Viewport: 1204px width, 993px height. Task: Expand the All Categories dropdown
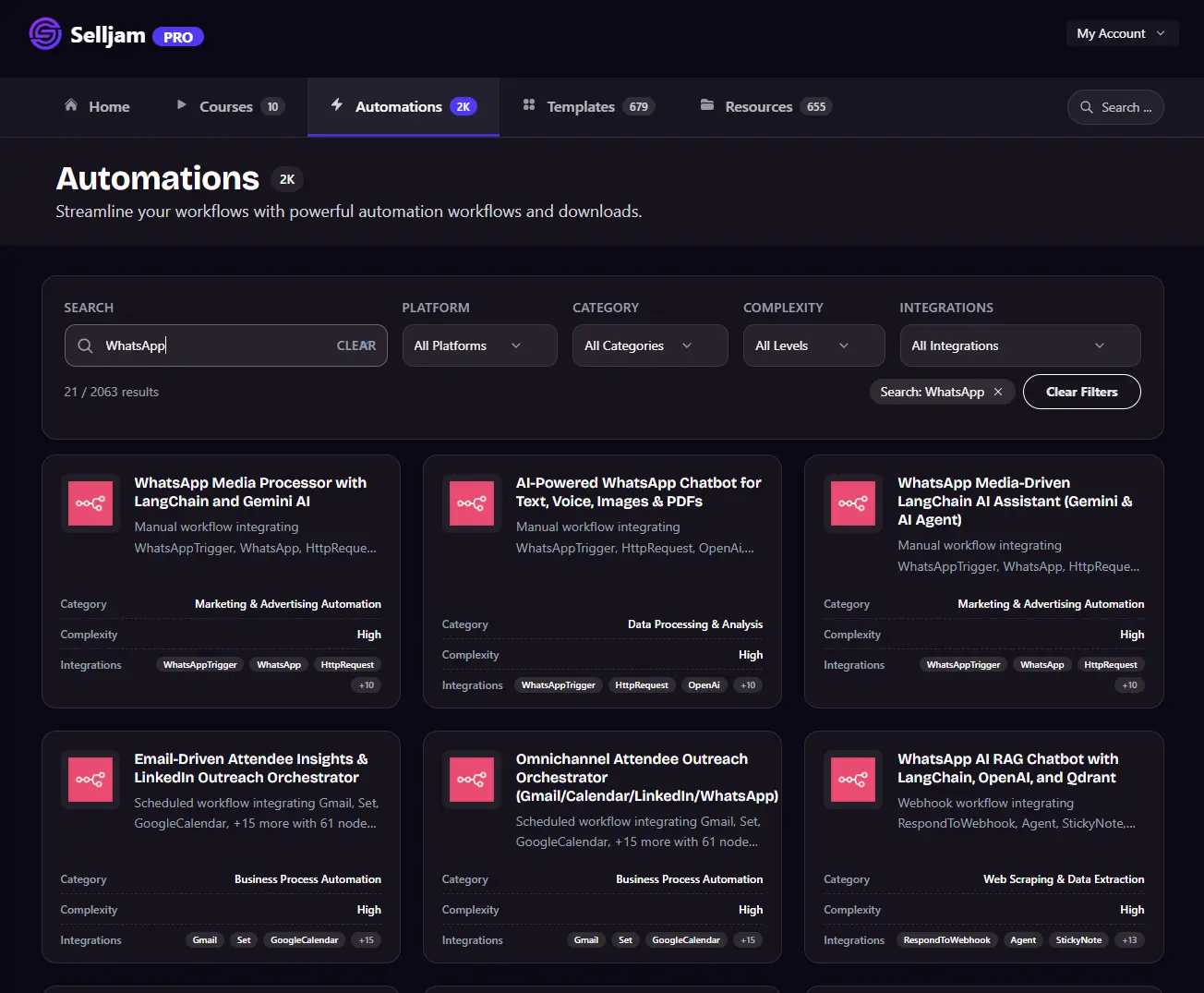pos(650,345)
